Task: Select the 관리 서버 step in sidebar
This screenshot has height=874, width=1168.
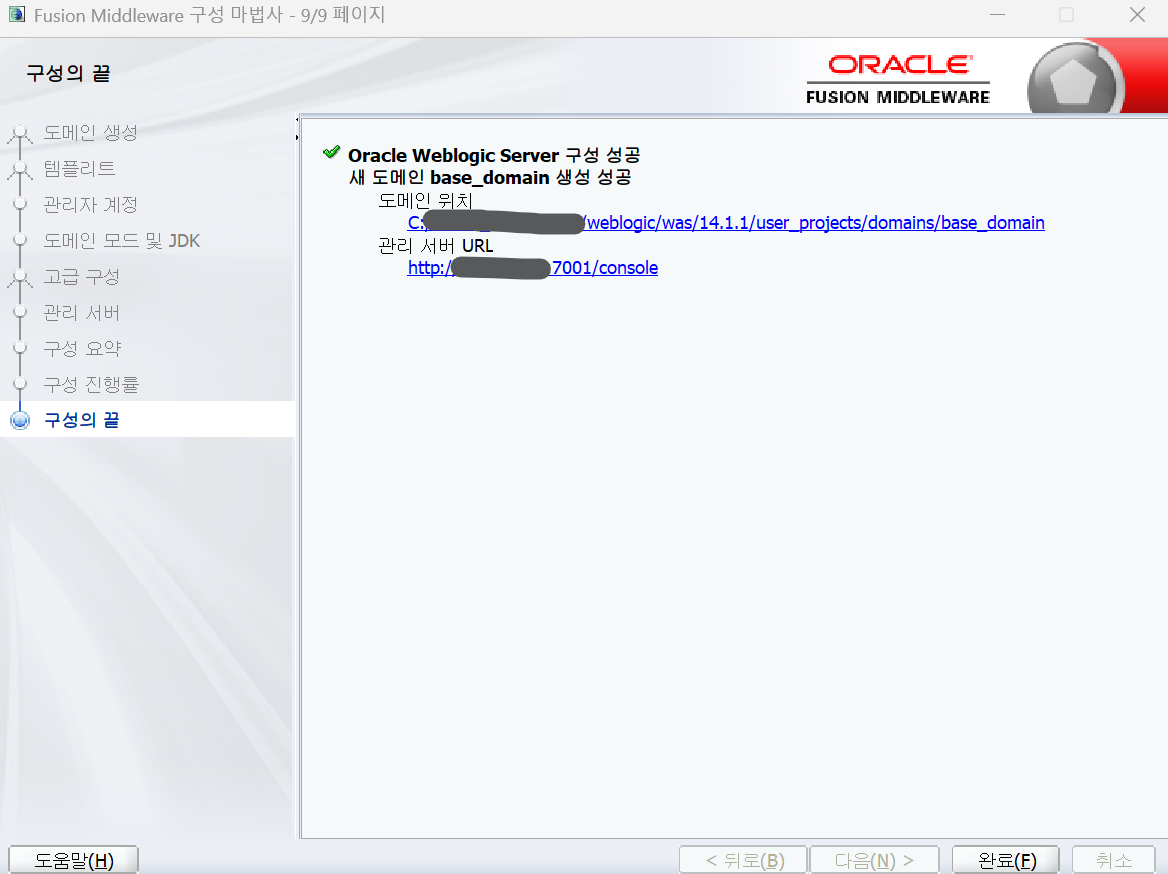Action: (81, 312)
